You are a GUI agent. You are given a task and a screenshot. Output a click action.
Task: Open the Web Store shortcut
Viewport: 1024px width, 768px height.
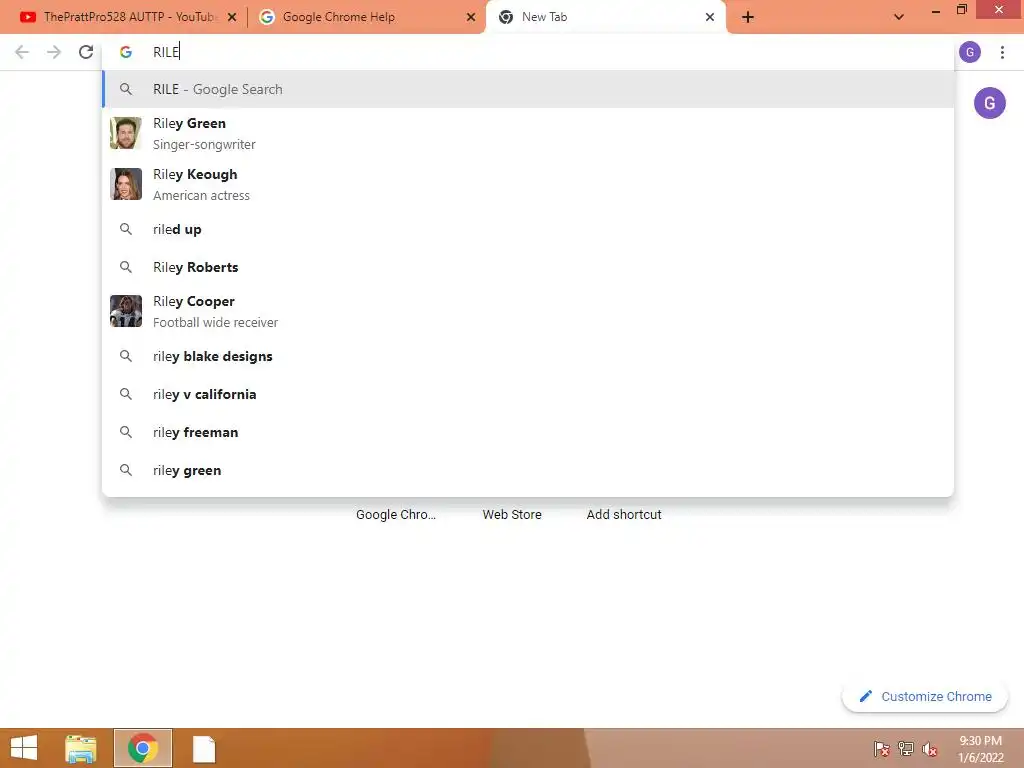[512, 515]
